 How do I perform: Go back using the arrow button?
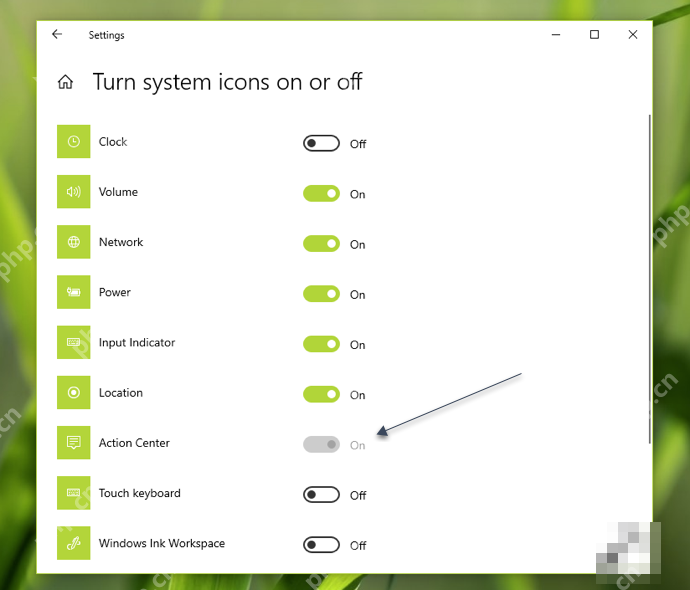57,34
